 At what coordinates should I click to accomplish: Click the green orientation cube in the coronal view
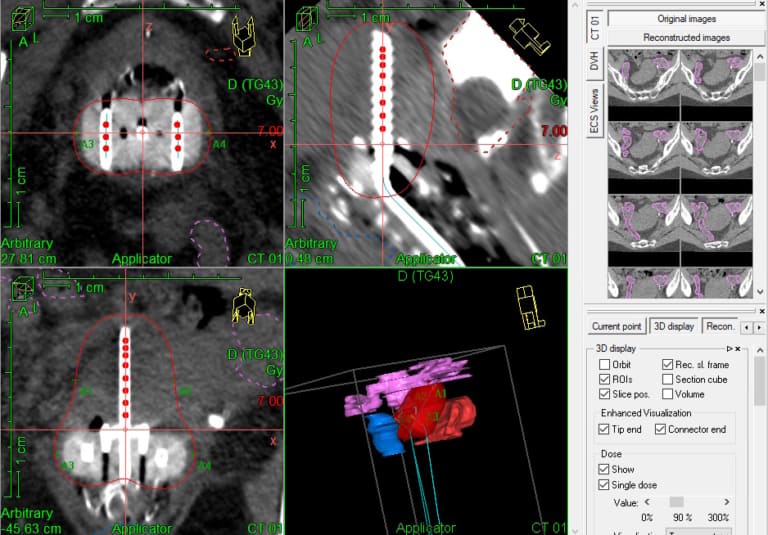tap(23, 289)
